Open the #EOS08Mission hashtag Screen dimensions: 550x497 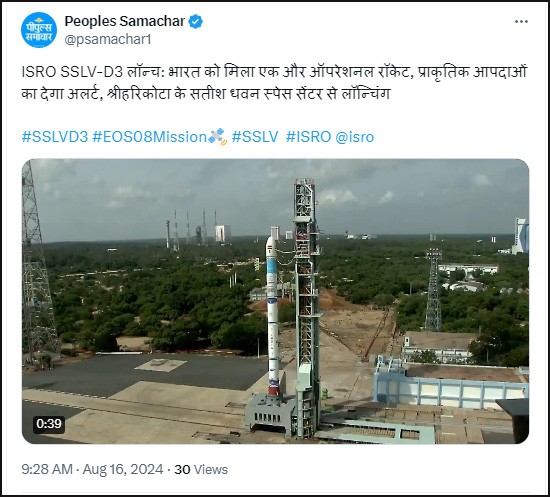pyautogui.click(x=150, y=137)
